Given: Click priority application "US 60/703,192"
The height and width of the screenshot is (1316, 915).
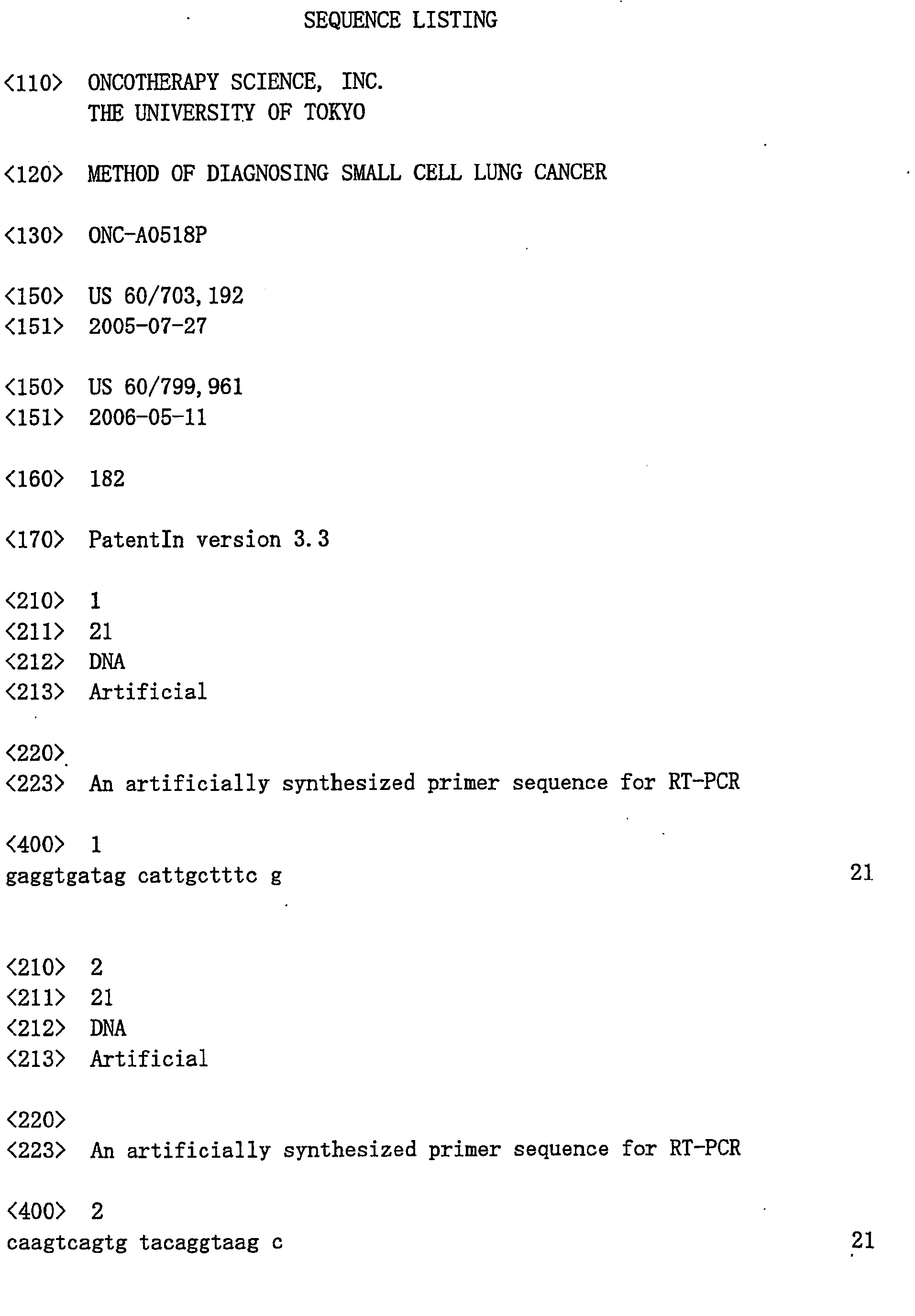Looking at the screenshot, I should point(165,296).
